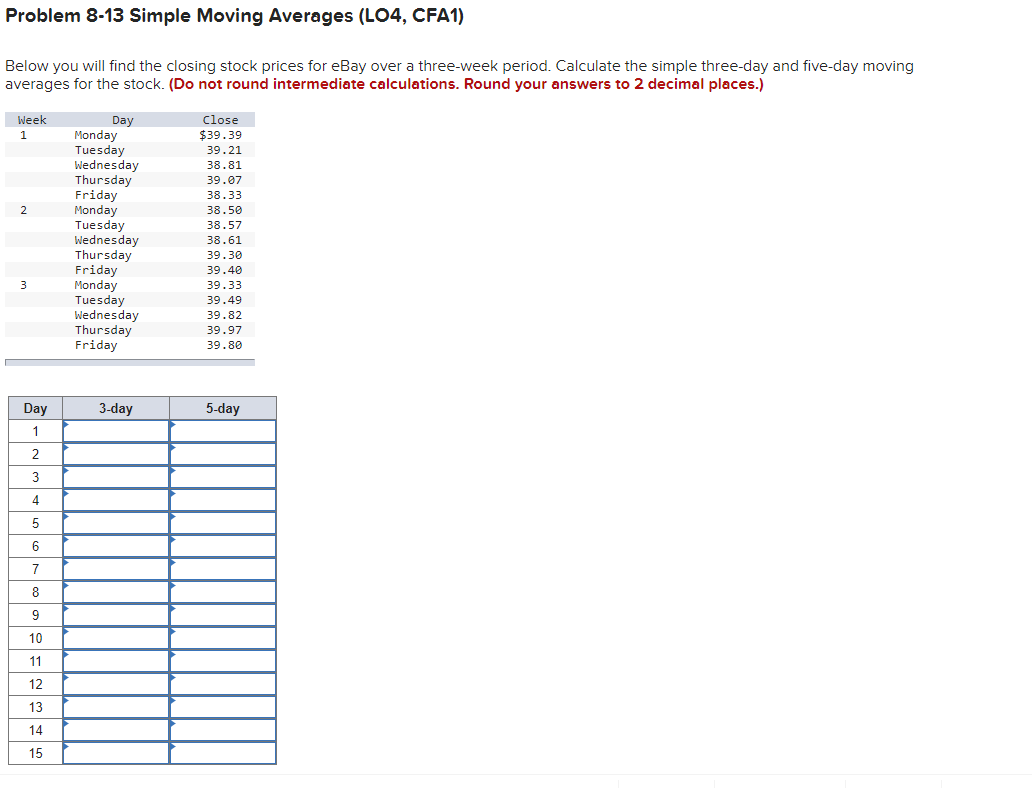Click the 3-day column header
Viewport: 1032px width, 788px height.
[x=115, y=408]
